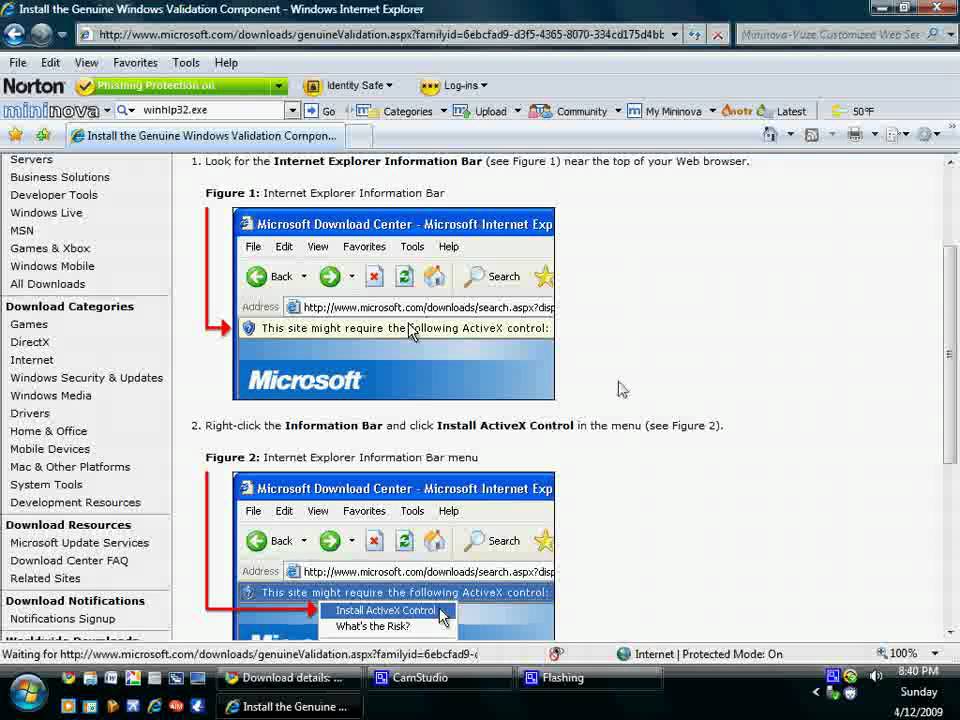Open the Download Center FAQ link

tap(69, 560)
